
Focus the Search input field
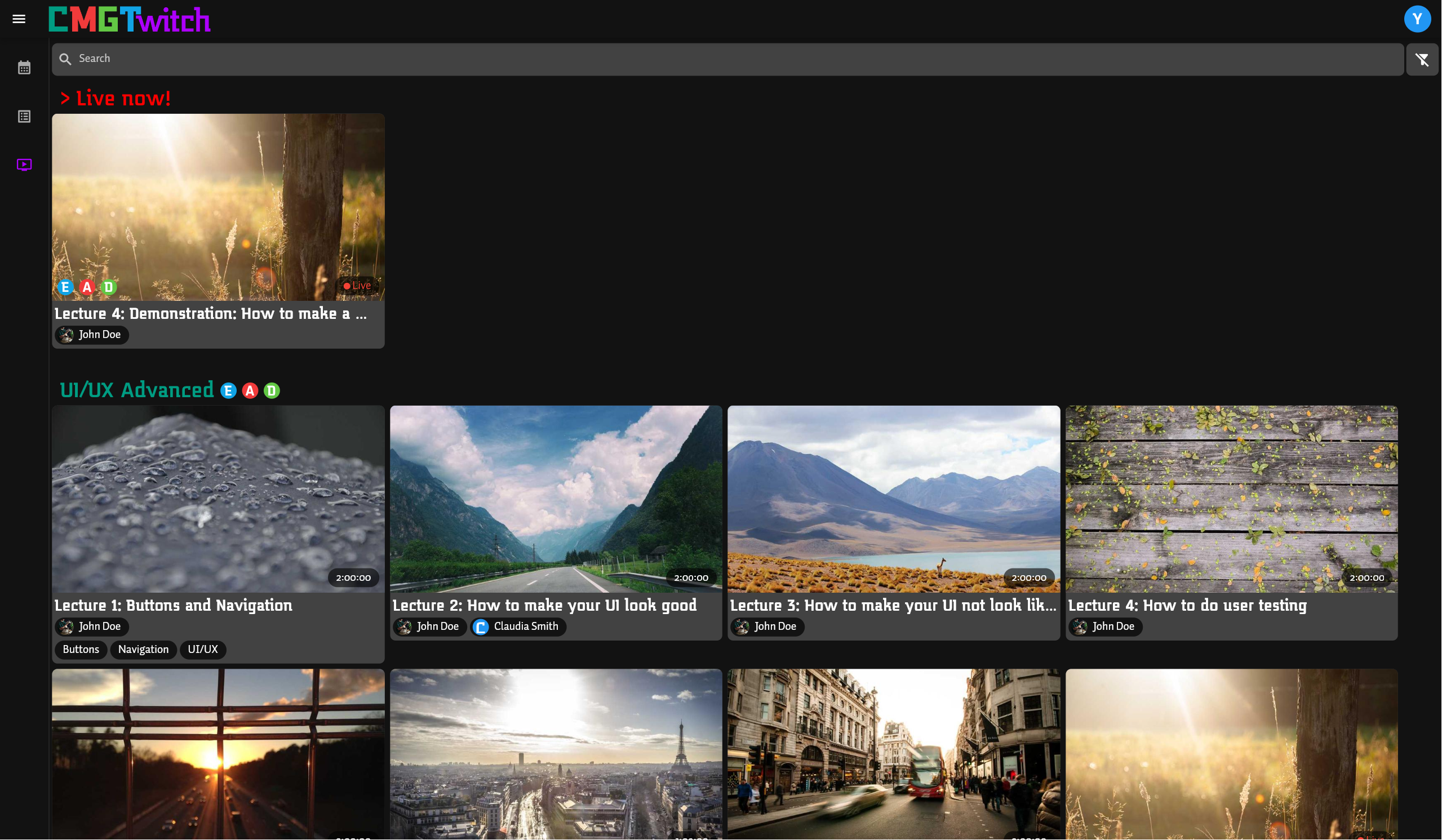click(727, 59)
